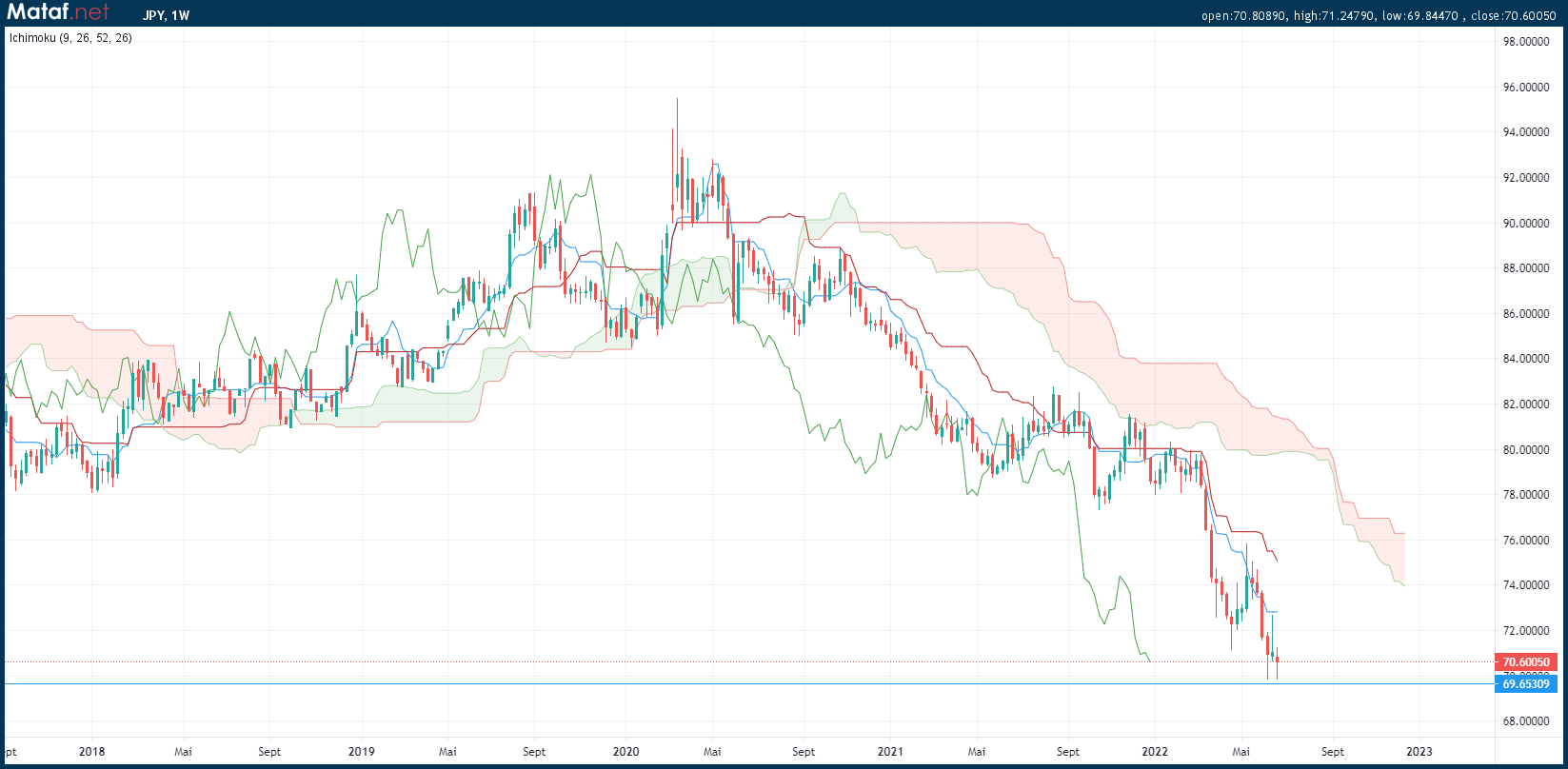Image resolution: width=1568 pixels, height=769 pixels.
Task: Click the 2019 label on time axis
Action: tap(362, 752)
